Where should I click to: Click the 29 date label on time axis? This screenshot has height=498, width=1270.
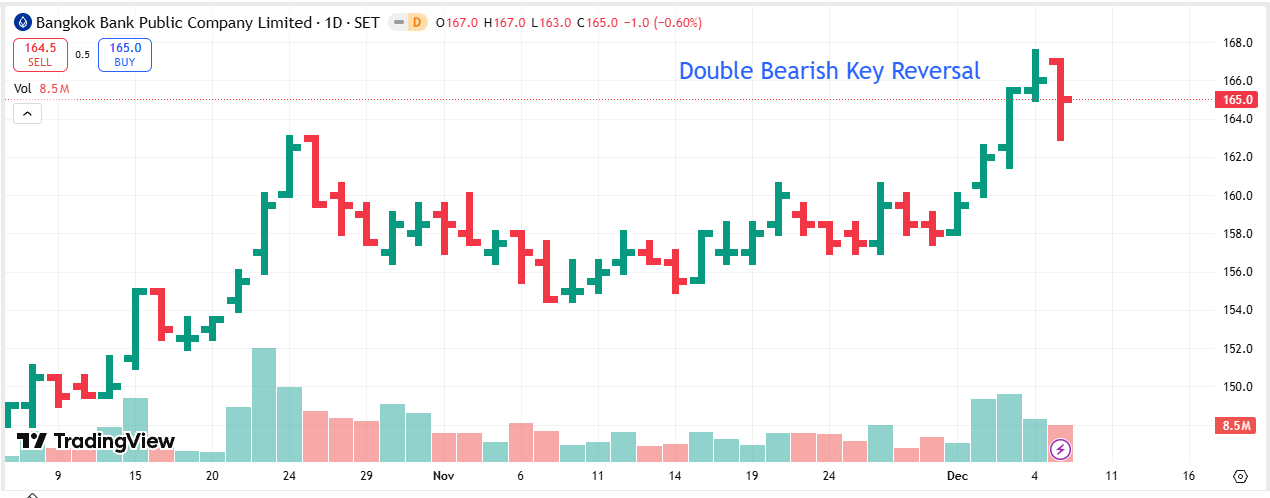pyautogui.click(x=366, y=476)
